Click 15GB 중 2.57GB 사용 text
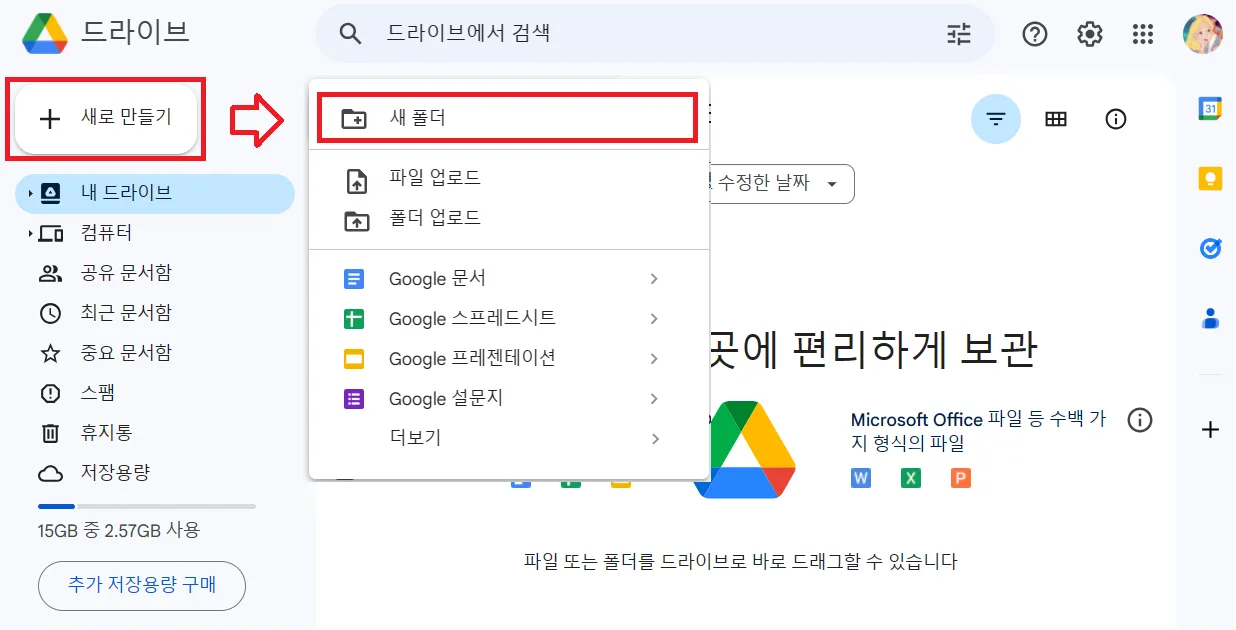 [118, 531]
